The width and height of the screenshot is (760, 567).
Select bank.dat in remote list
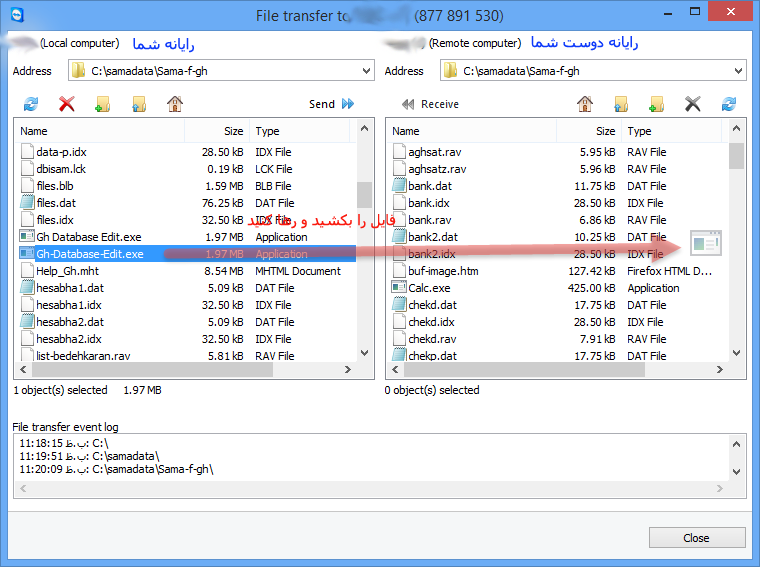[558, 186]
